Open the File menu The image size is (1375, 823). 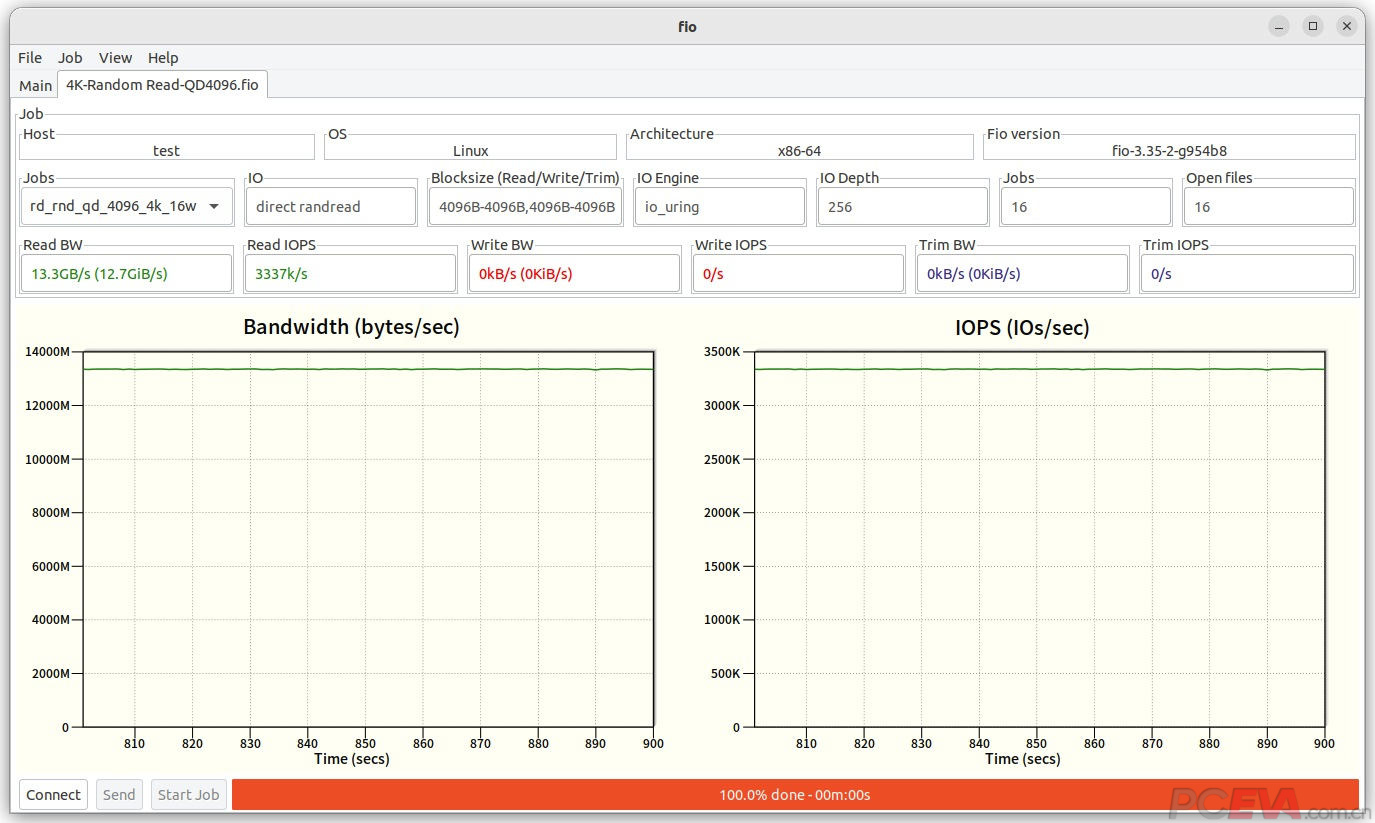pyautogui.click(x=30, y=58)
